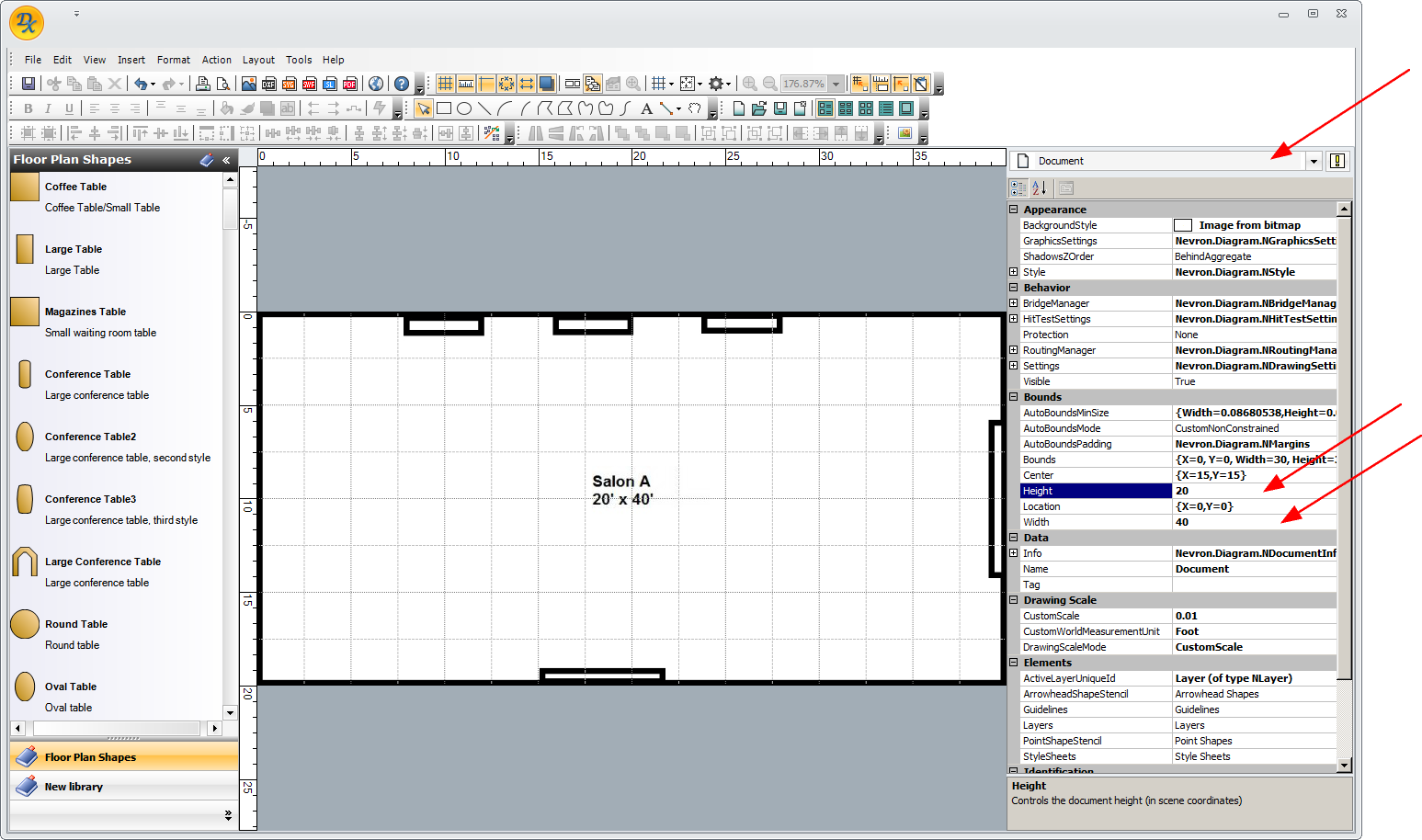
Task: Open the Layout menu
Action: tap(258, 60)
